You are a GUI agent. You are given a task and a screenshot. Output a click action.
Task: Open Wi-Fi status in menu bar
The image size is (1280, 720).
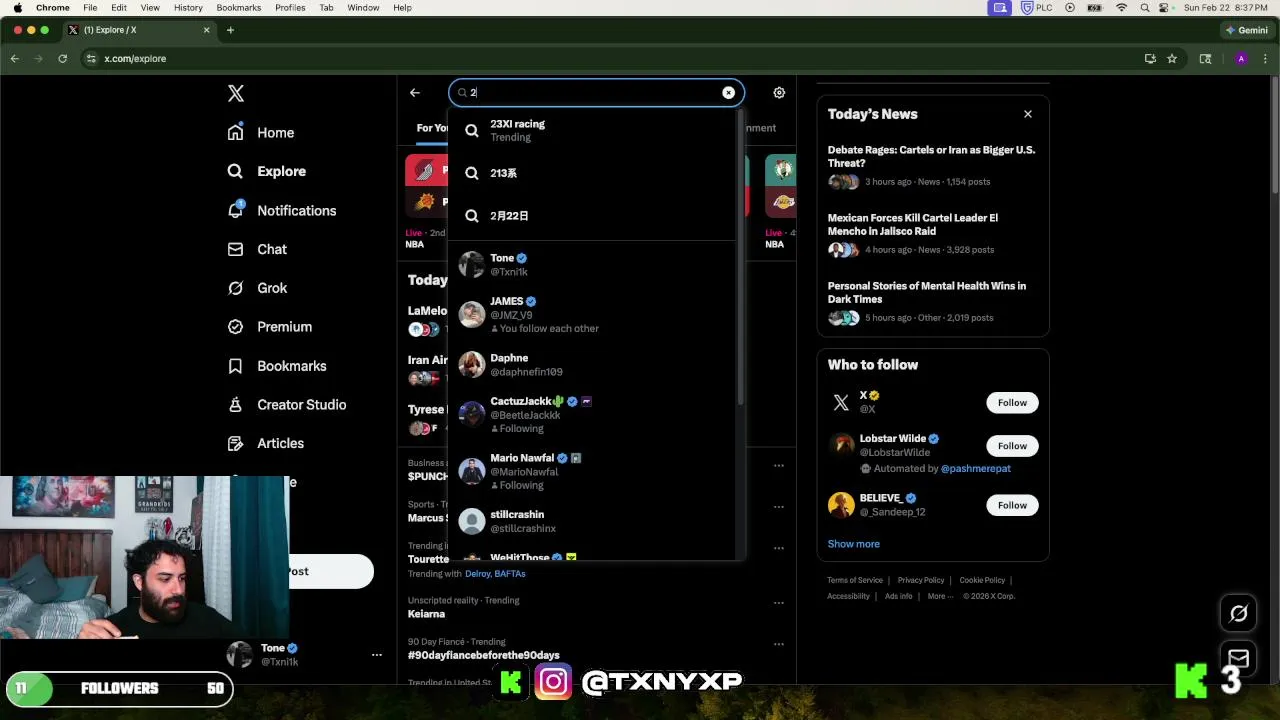(1121, 8)
